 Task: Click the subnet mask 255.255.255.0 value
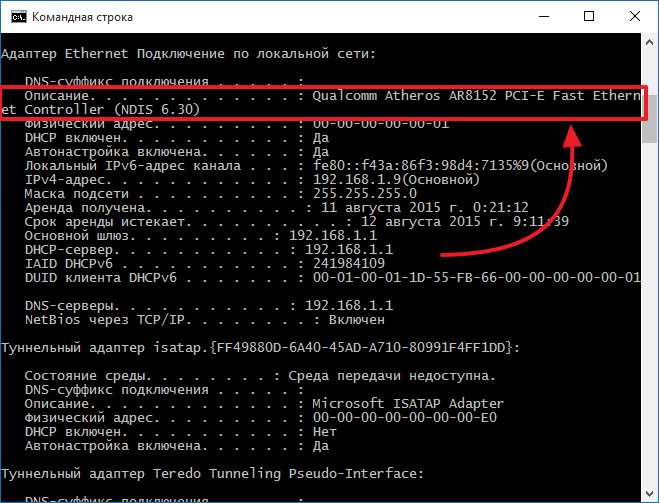pos(365,194)
